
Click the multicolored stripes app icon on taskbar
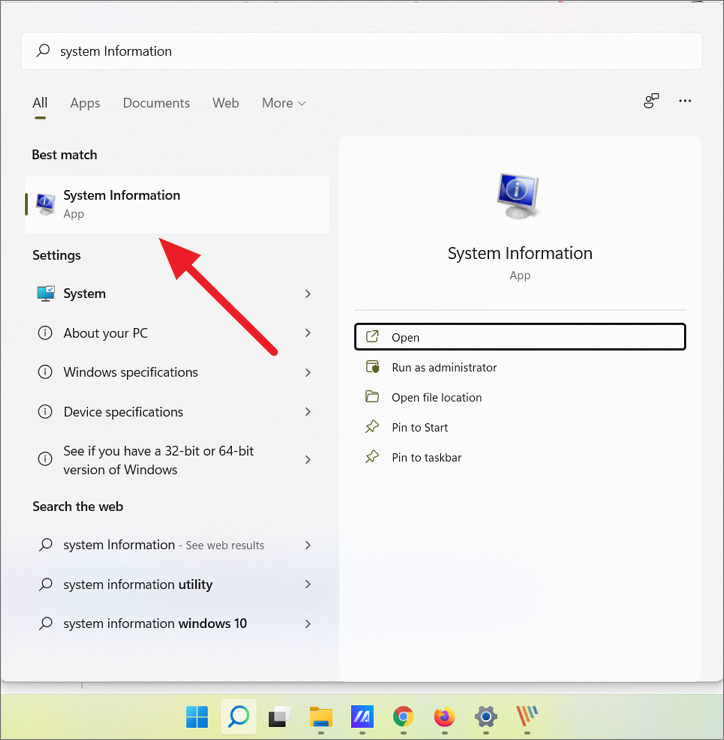pyautogui.click(x=527, y=716)
